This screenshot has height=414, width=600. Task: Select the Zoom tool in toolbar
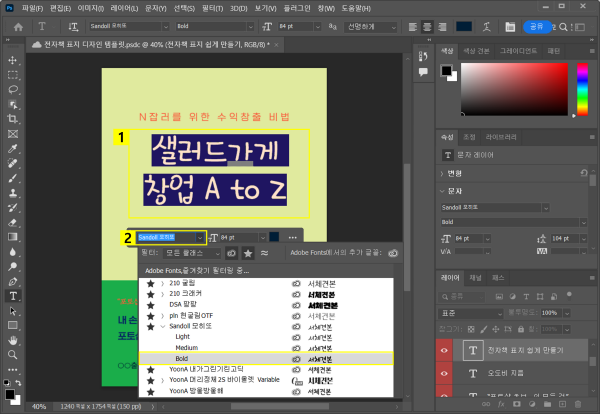click(13, 354)
